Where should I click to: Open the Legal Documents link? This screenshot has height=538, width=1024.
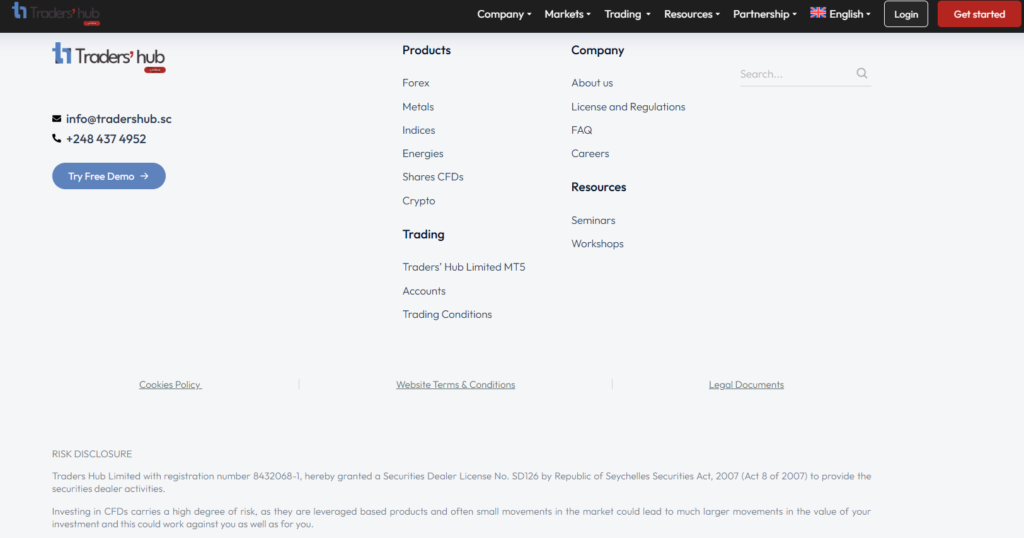[746, 385]
